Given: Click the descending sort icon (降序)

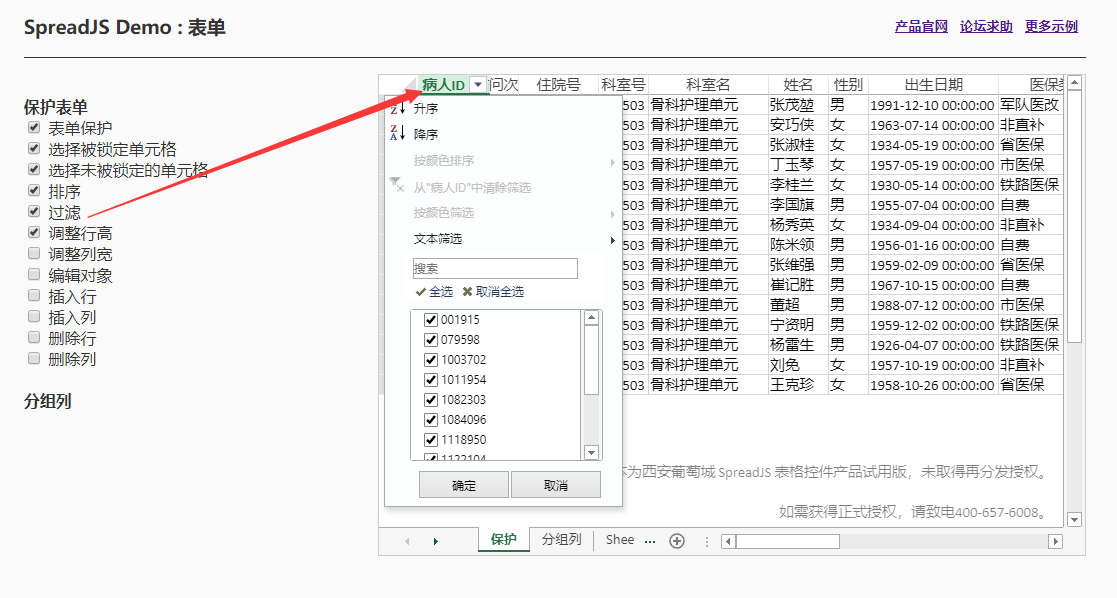Looking at the screenshot, I should coord(398,133).
